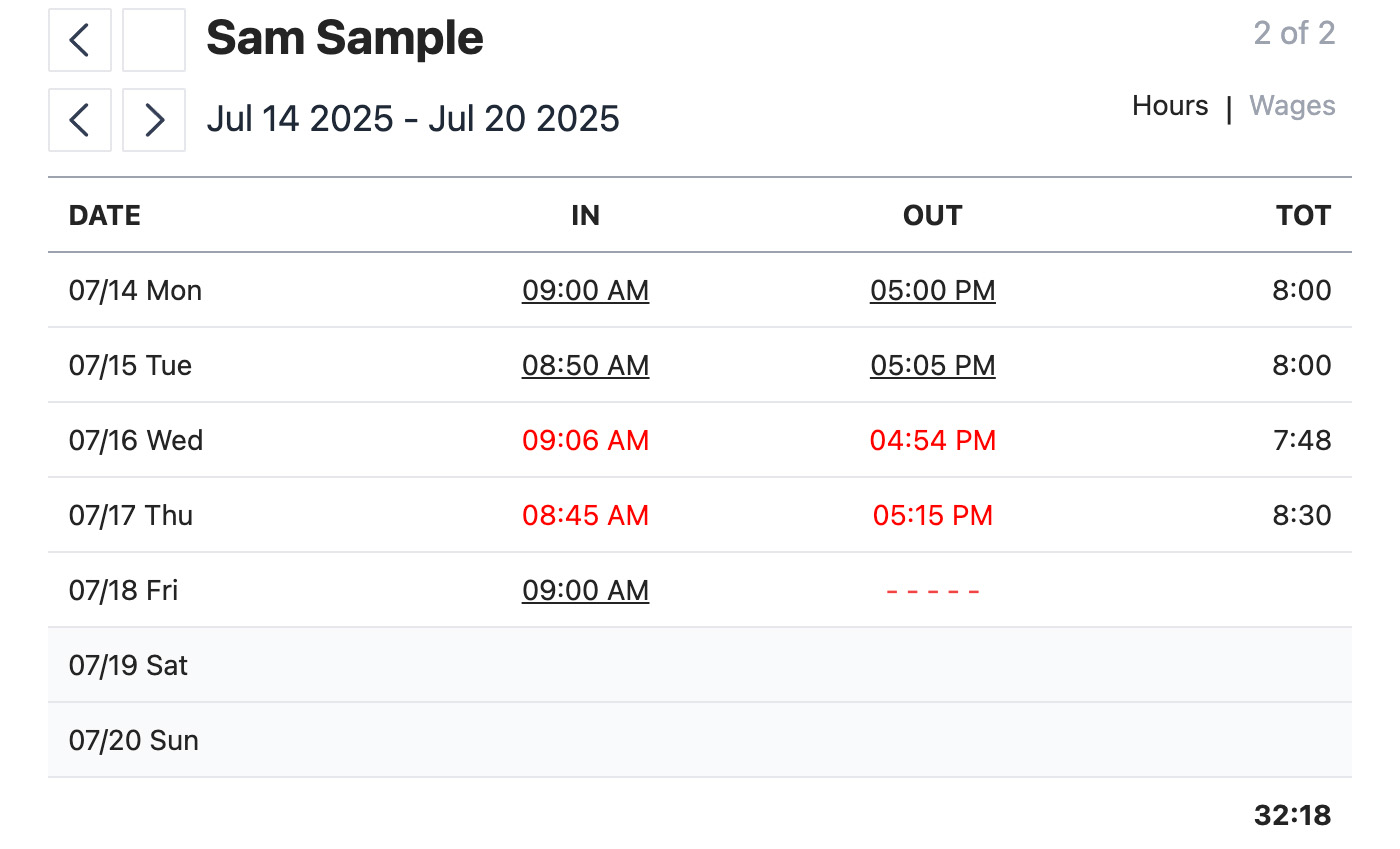1400x849 pixels.
Task: Click the 07/20 Sun row
Action: click(x=700, y=740)
